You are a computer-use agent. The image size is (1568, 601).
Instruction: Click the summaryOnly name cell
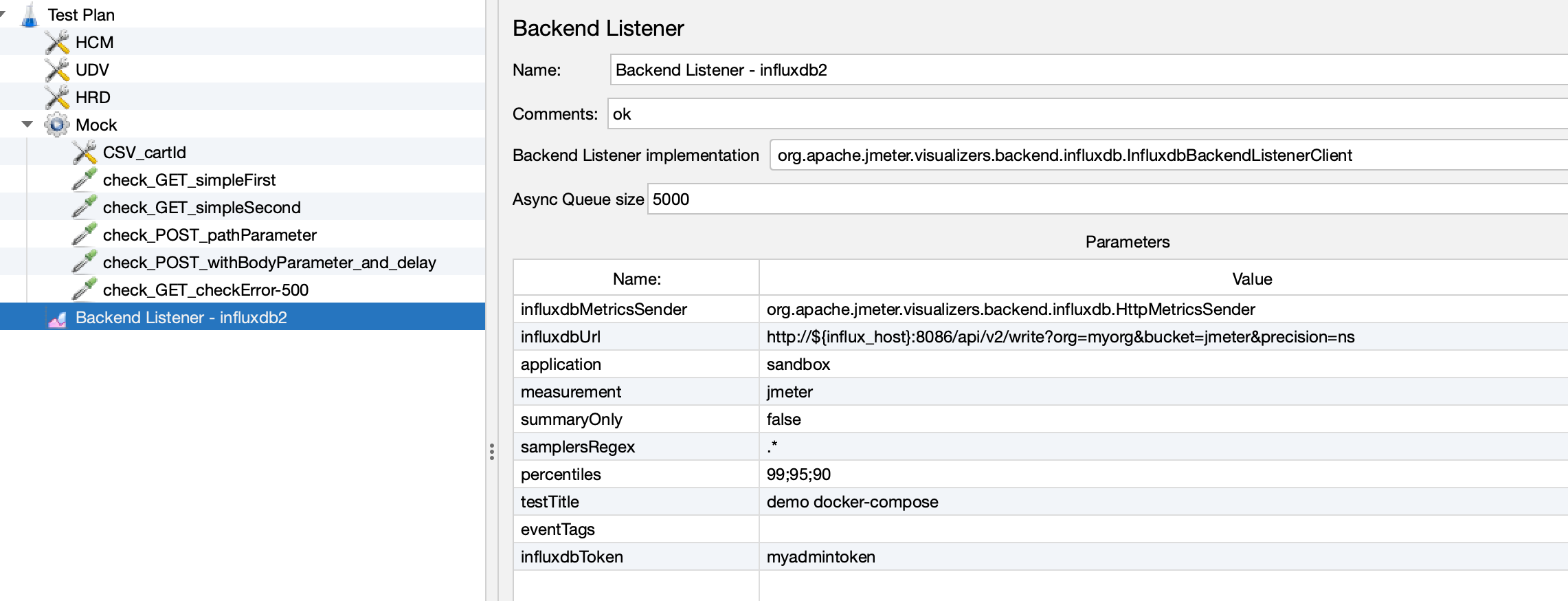pyautogui.click(x=636, y=419)
